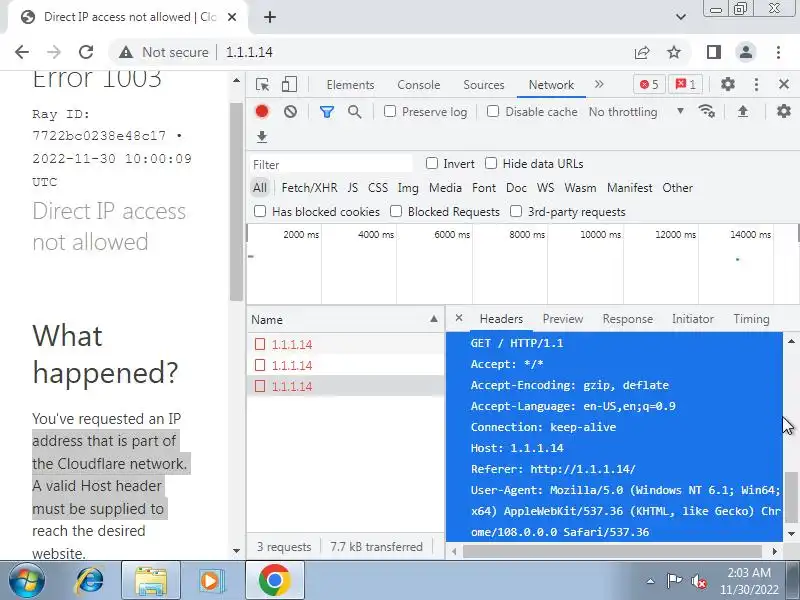The image size is (800, 600).
Task: Open Chrome tab search chevron
Action: click(681, 17)
